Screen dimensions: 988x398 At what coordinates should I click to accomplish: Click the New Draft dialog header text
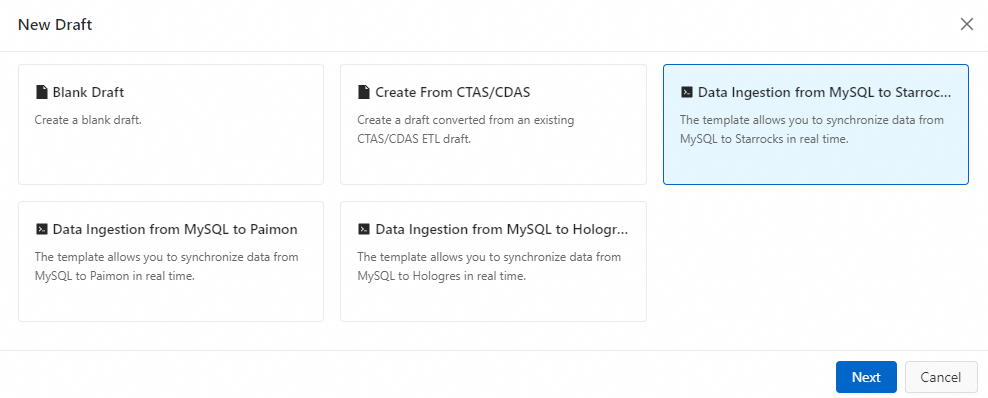(55, 25)
